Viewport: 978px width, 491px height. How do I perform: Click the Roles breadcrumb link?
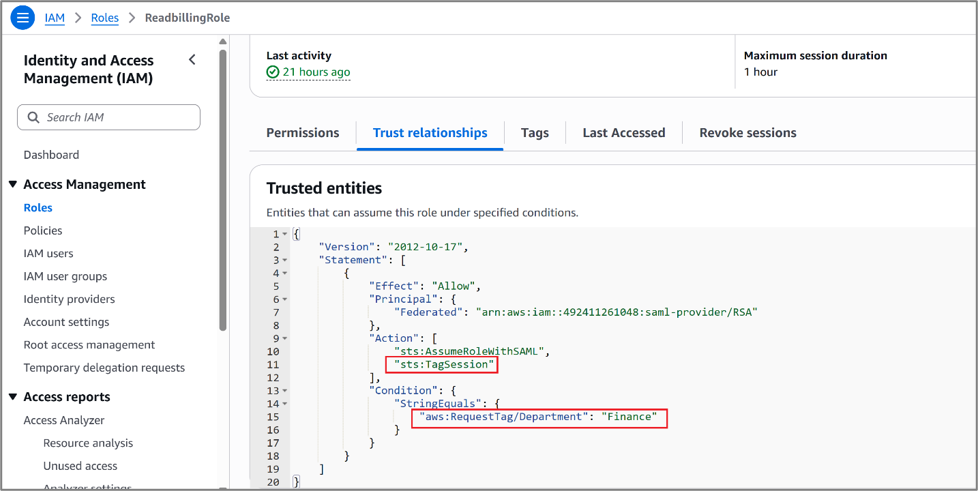point(105,17)
